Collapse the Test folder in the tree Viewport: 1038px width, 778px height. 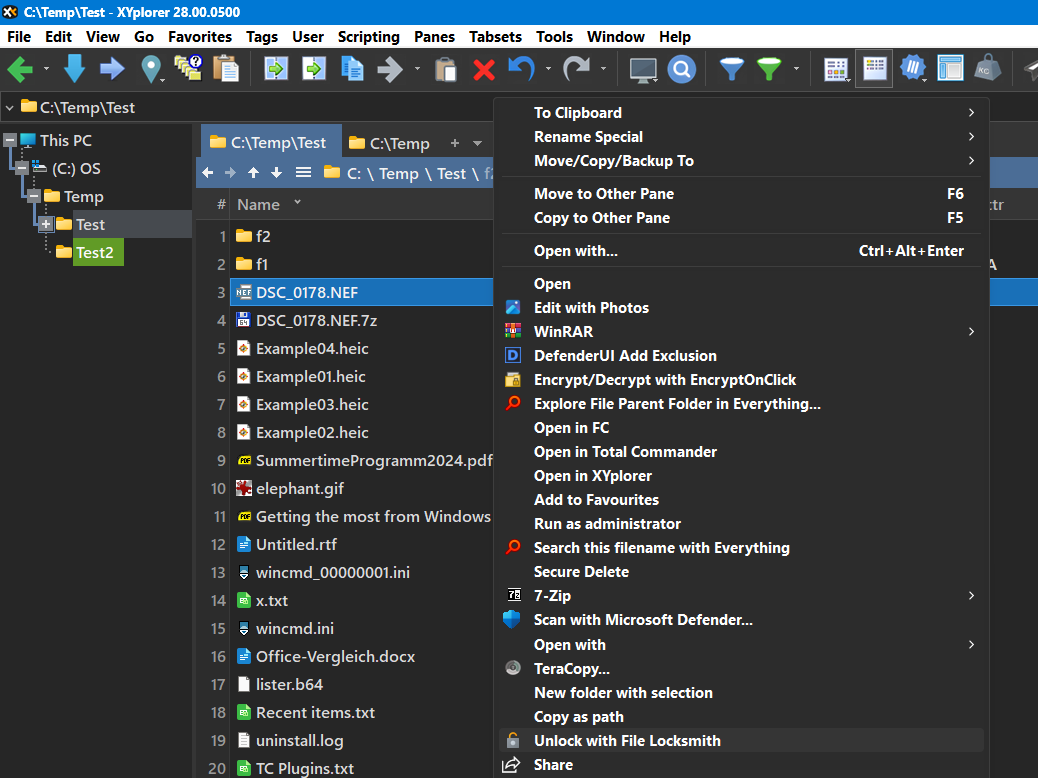(46, 224)
